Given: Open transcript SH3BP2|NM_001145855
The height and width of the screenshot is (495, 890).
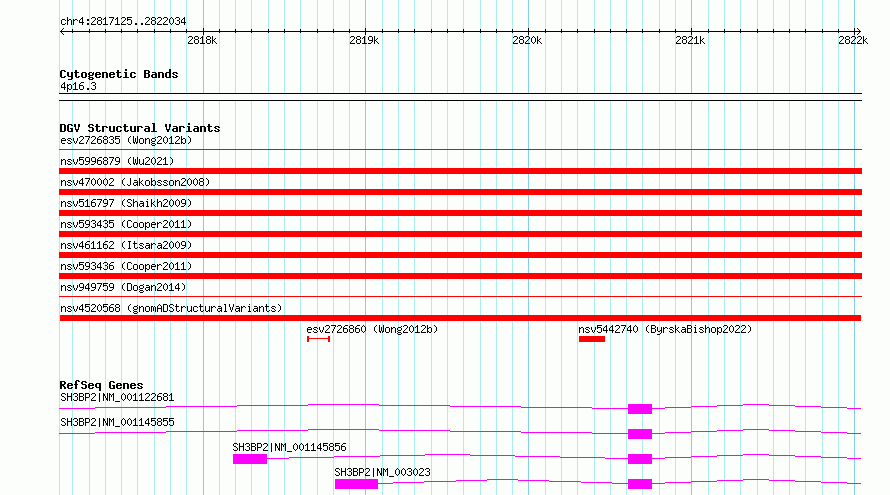Looking at the screenshot, I should 117,422.
